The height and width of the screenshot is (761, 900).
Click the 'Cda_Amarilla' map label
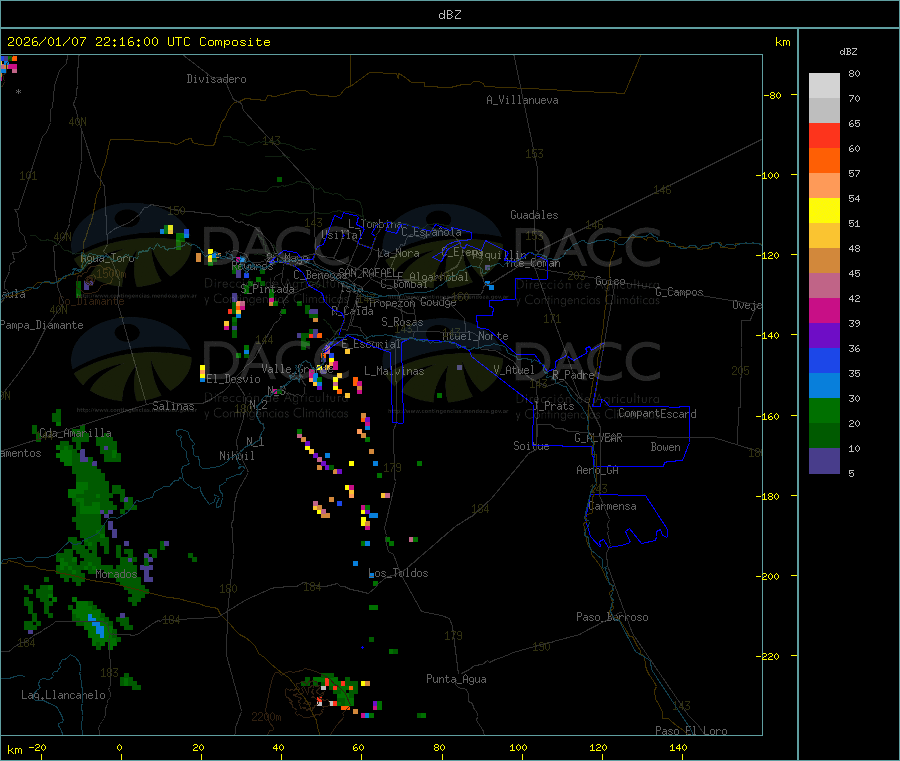pos(76,433)
